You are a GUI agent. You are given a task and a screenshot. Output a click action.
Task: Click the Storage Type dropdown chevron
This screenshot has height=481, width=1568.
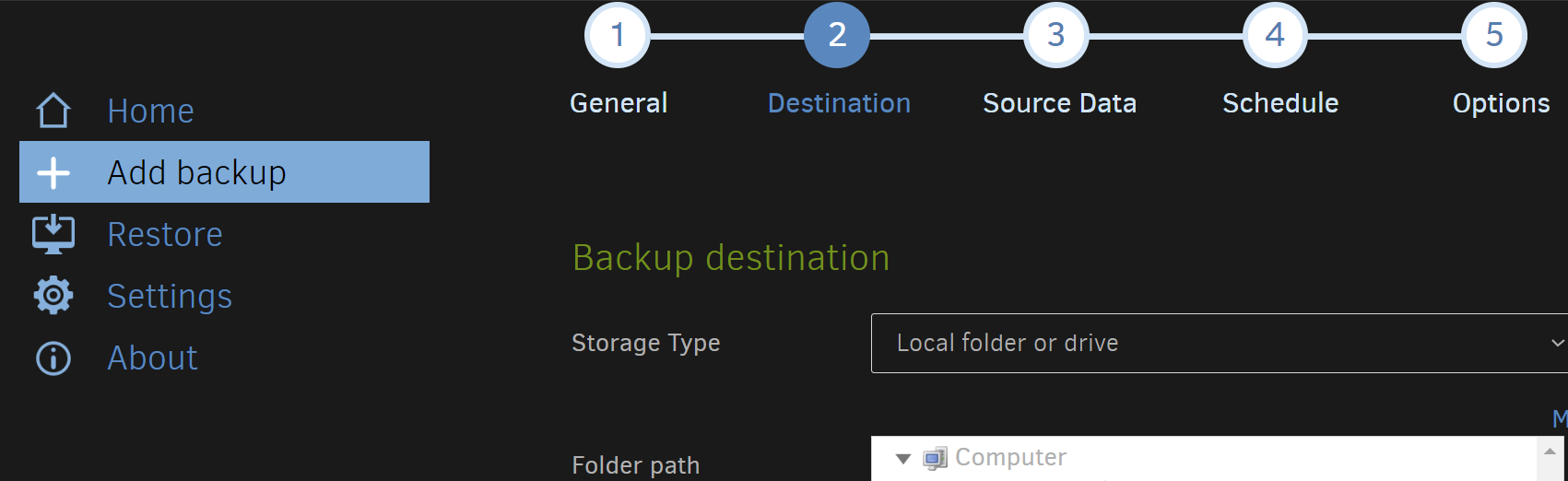click(x=1557, y=343)
